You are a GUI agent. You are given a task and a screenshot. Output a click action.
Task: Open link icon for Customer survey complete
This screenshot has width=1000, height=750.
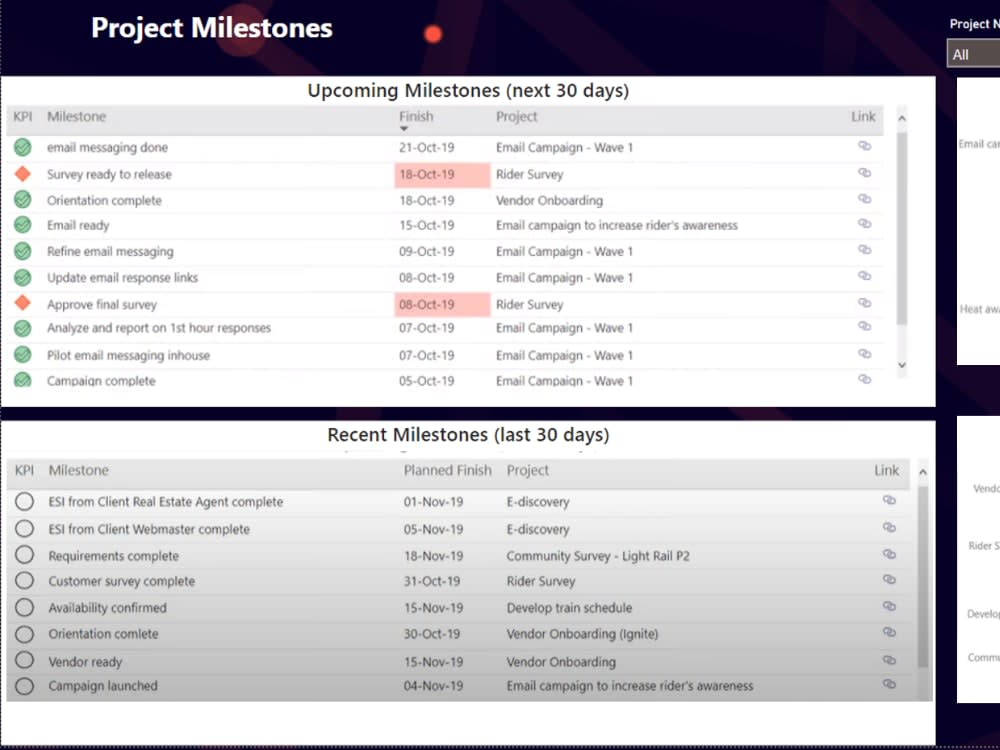pos(889,580)
